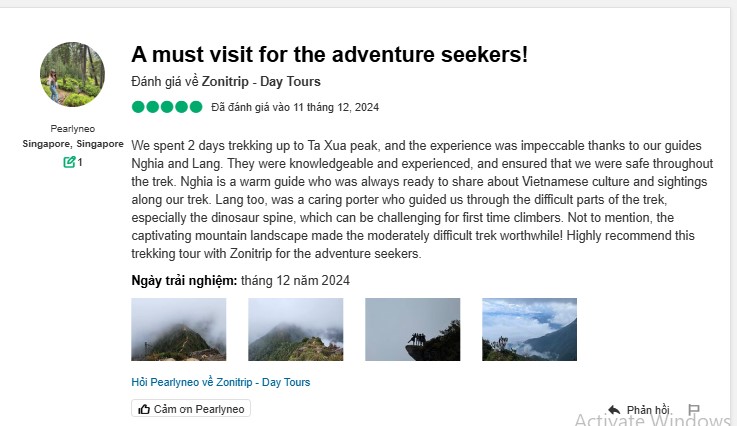737x426 pixels.
Task: Click the thumbs-up icon beside Cảm ơn Pearlyneo
Action: point(145,409)
